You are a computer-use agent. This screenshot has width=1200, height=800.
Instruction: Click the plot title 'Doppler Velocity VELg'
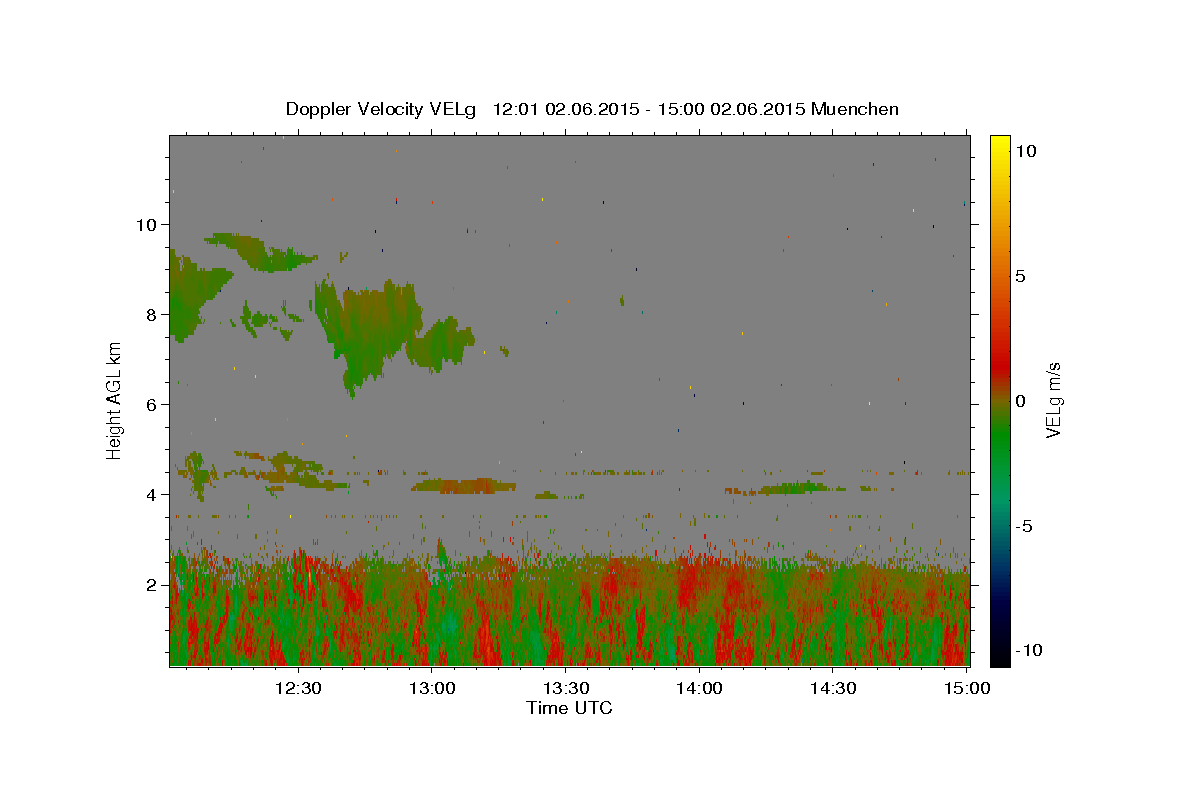click(382, 109)
